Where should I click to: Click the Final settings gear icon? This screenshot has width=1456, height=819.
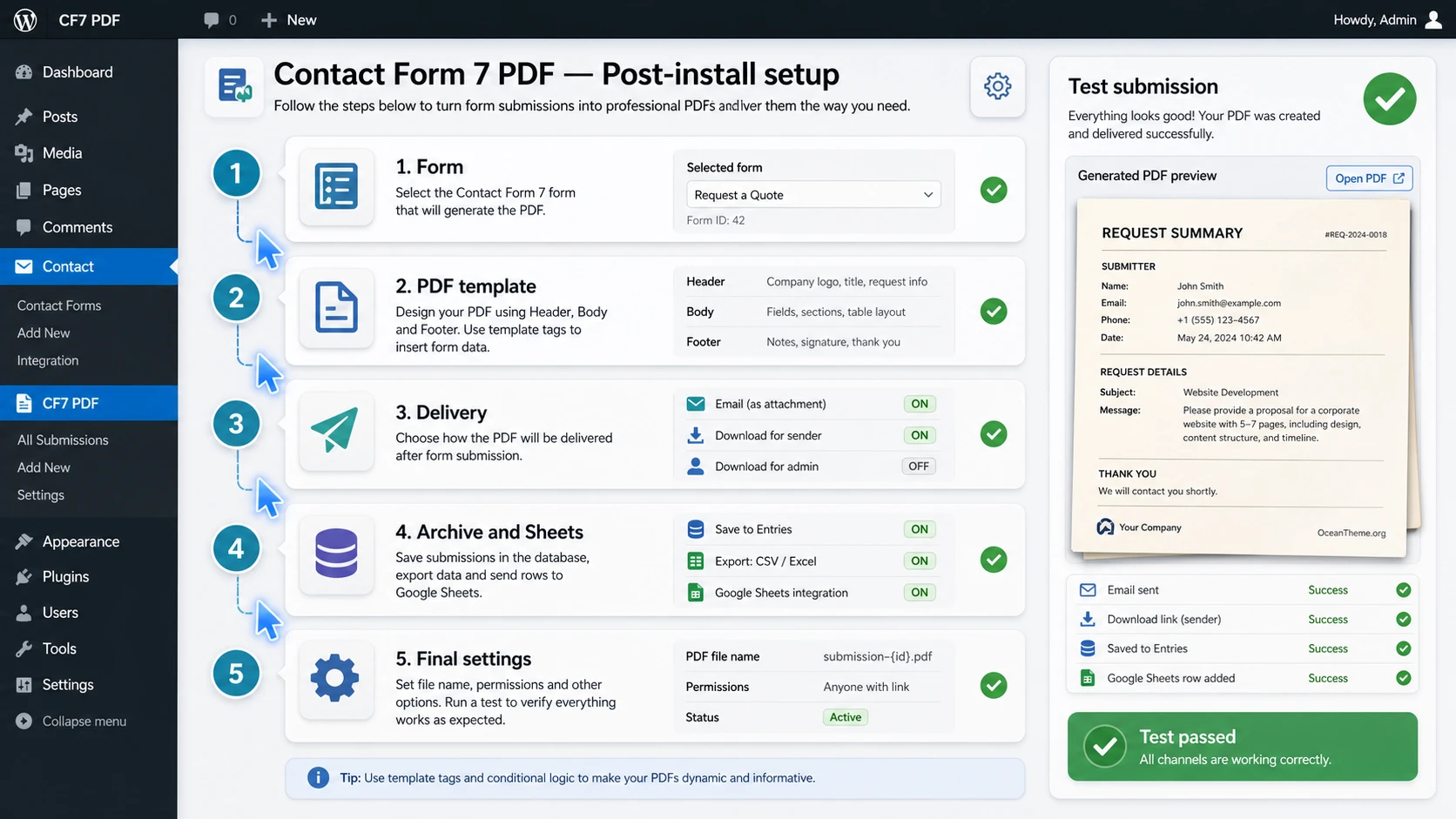pos(336,679)
